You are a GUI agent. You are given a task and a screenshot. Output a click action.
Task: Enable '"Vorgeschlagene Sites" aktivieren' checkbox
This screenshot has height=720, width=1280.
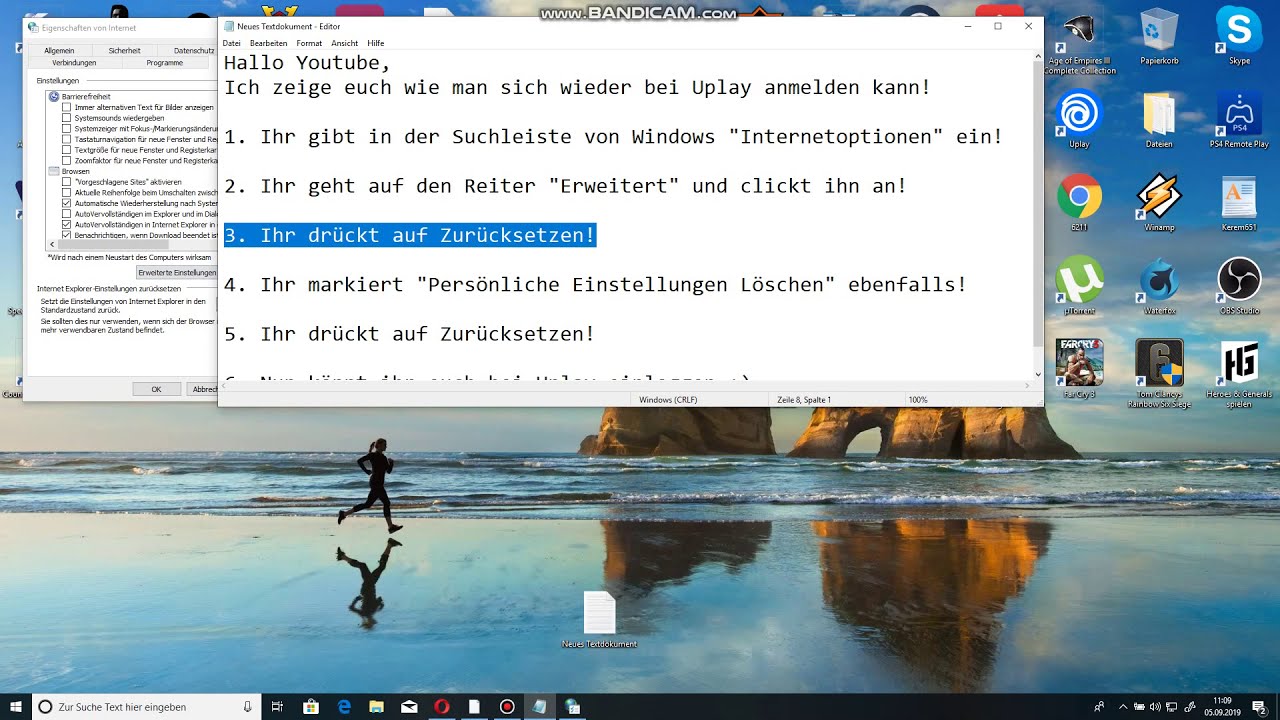coord(67,182)
